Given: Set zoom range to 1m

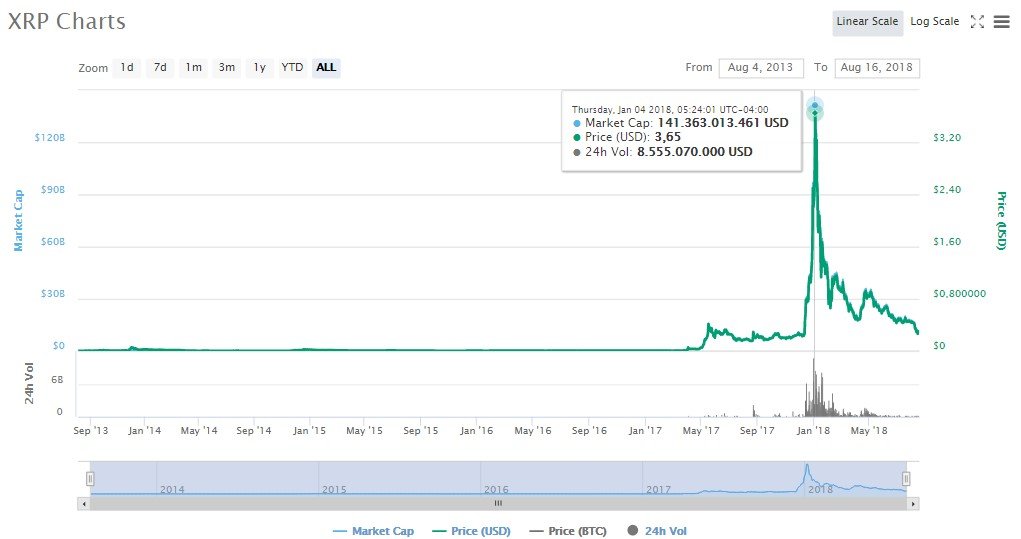Looking at the screenshot, I should 193,67.
